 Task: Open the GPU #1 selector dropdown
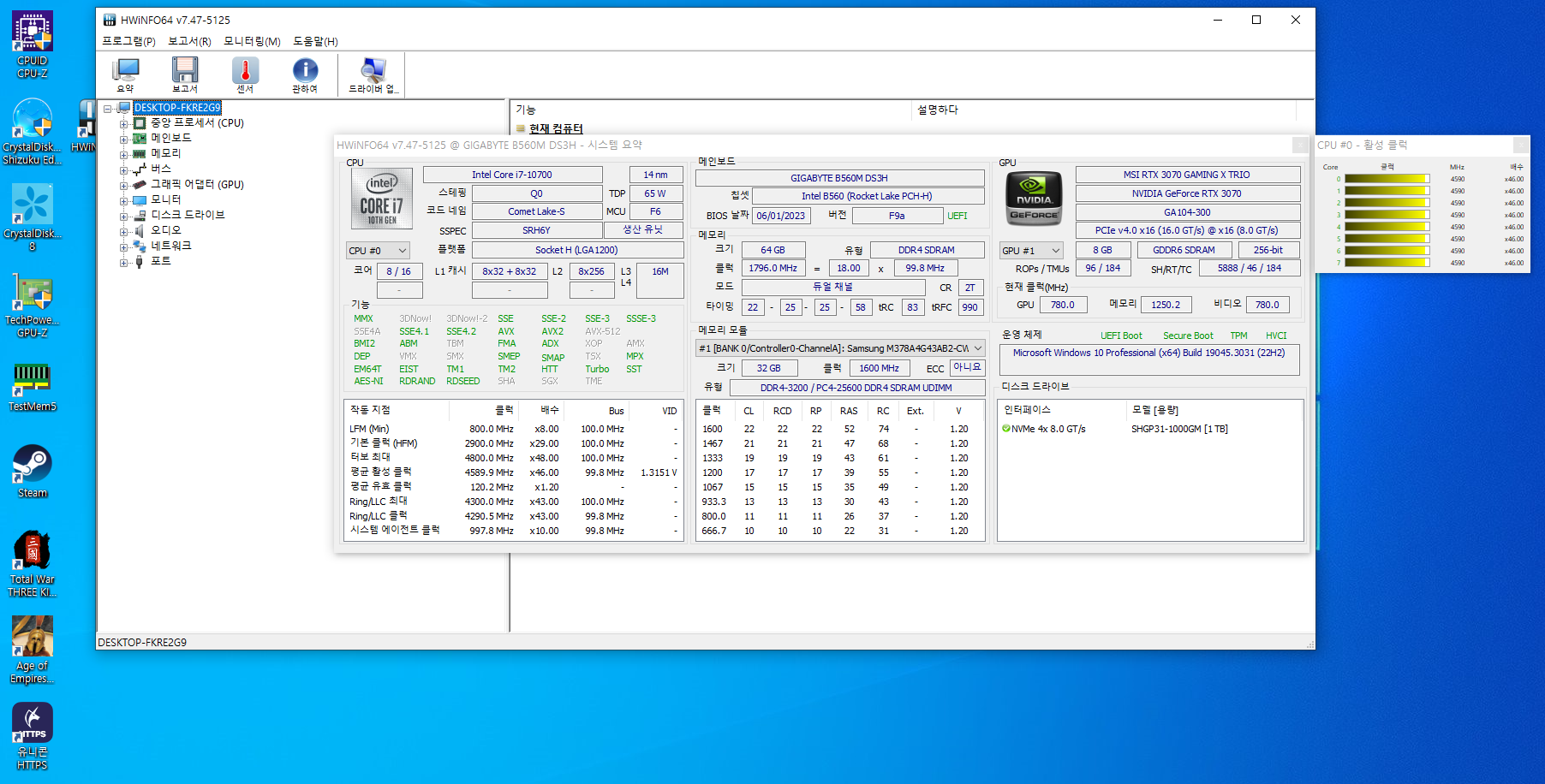[1031, 251]
